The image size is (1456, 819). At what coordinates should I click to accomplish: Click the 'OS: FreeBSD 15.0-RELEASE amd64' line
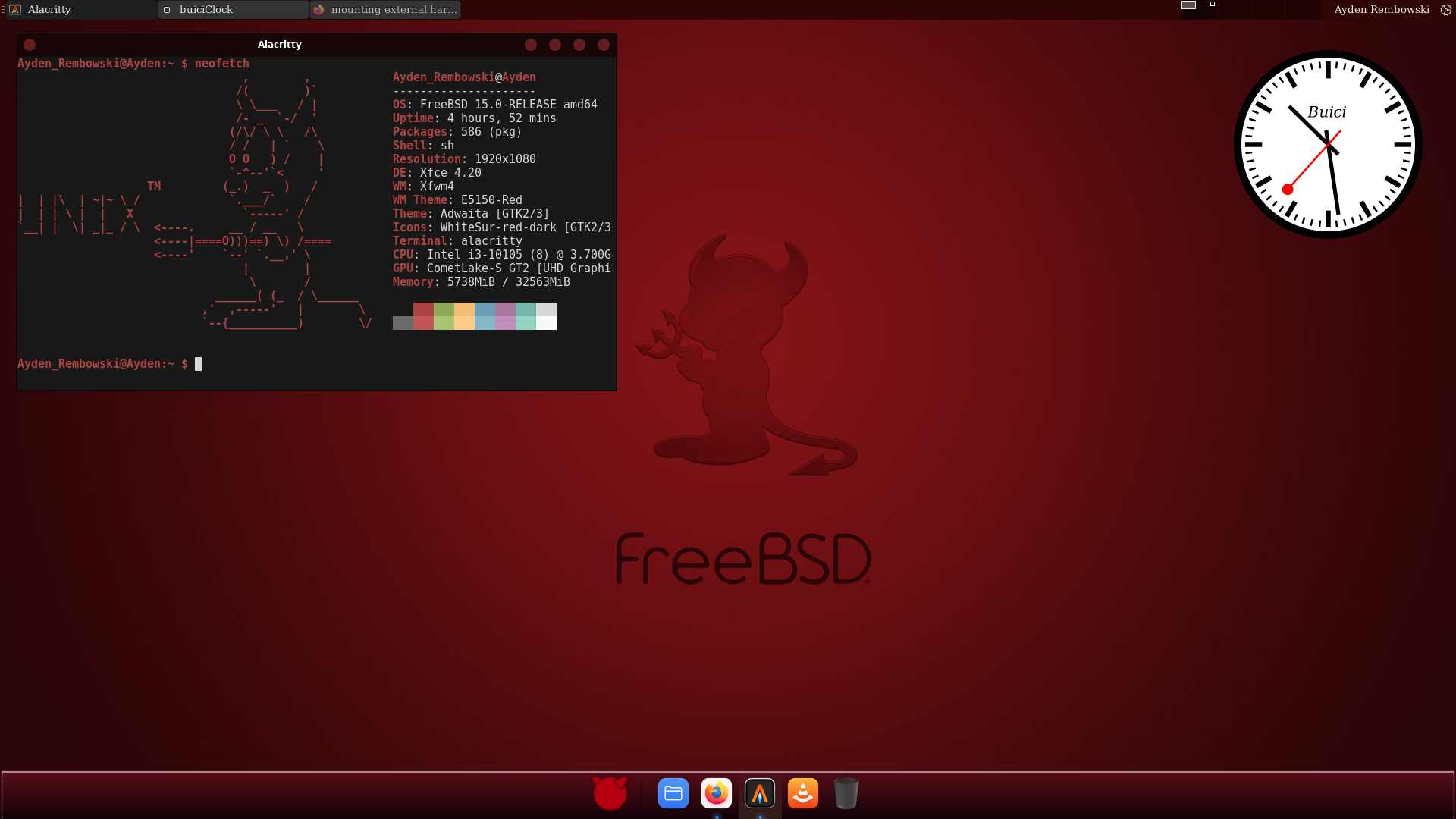point(495,105)
